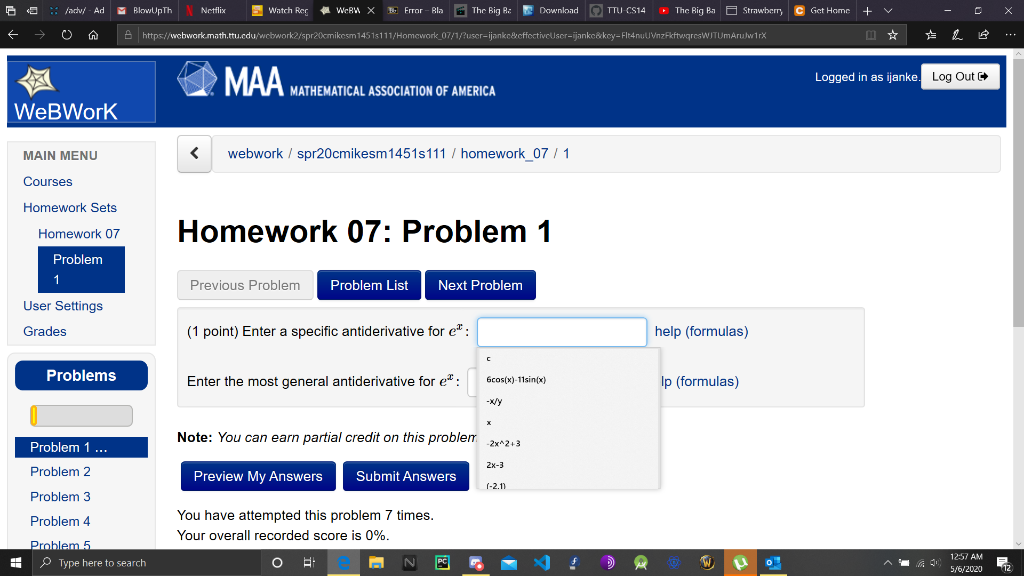Preview My Answers
The height and width of the screenshot is (576, 1024).
(x=258, y=476)
